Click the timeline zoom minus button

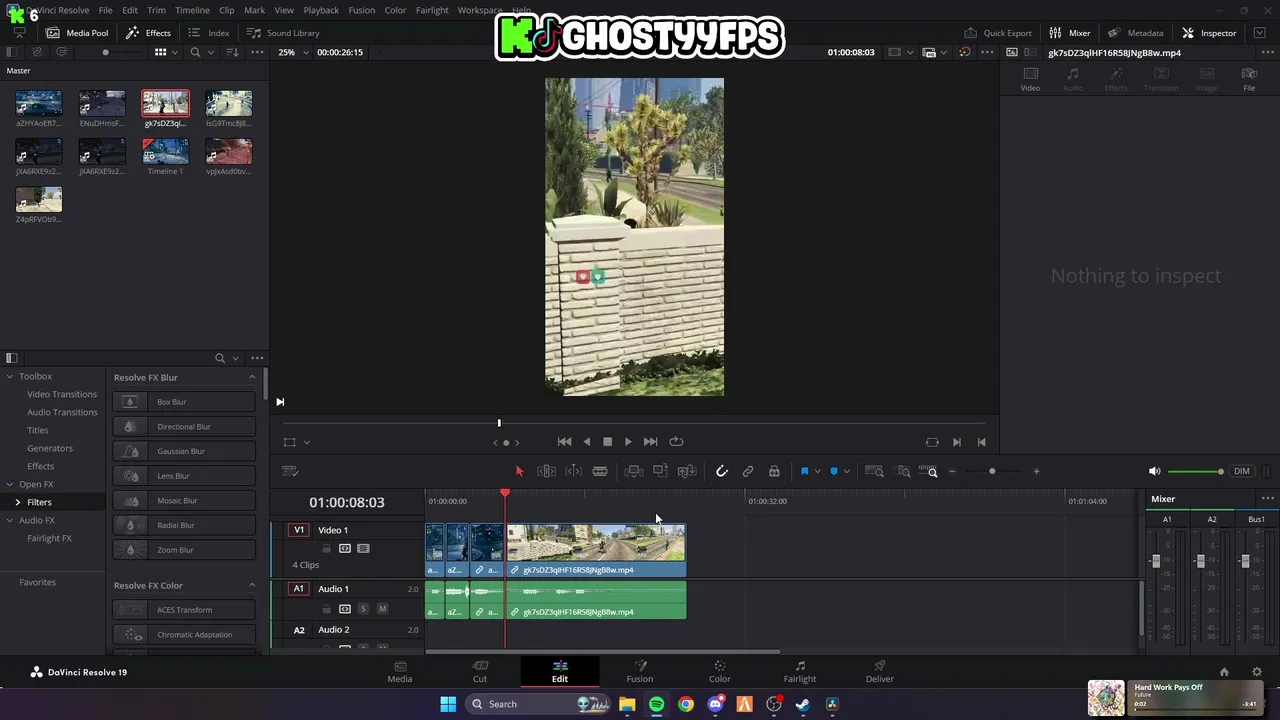point(952,471)
